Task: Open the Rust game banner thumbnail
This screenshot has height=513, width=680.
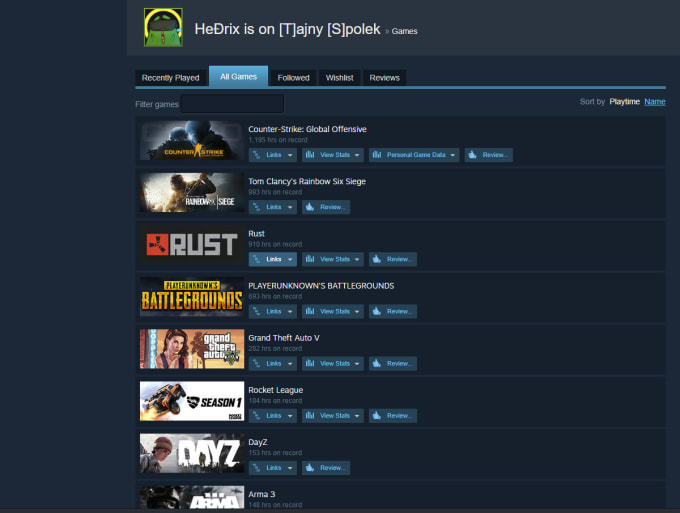Action: click(192, 245)
